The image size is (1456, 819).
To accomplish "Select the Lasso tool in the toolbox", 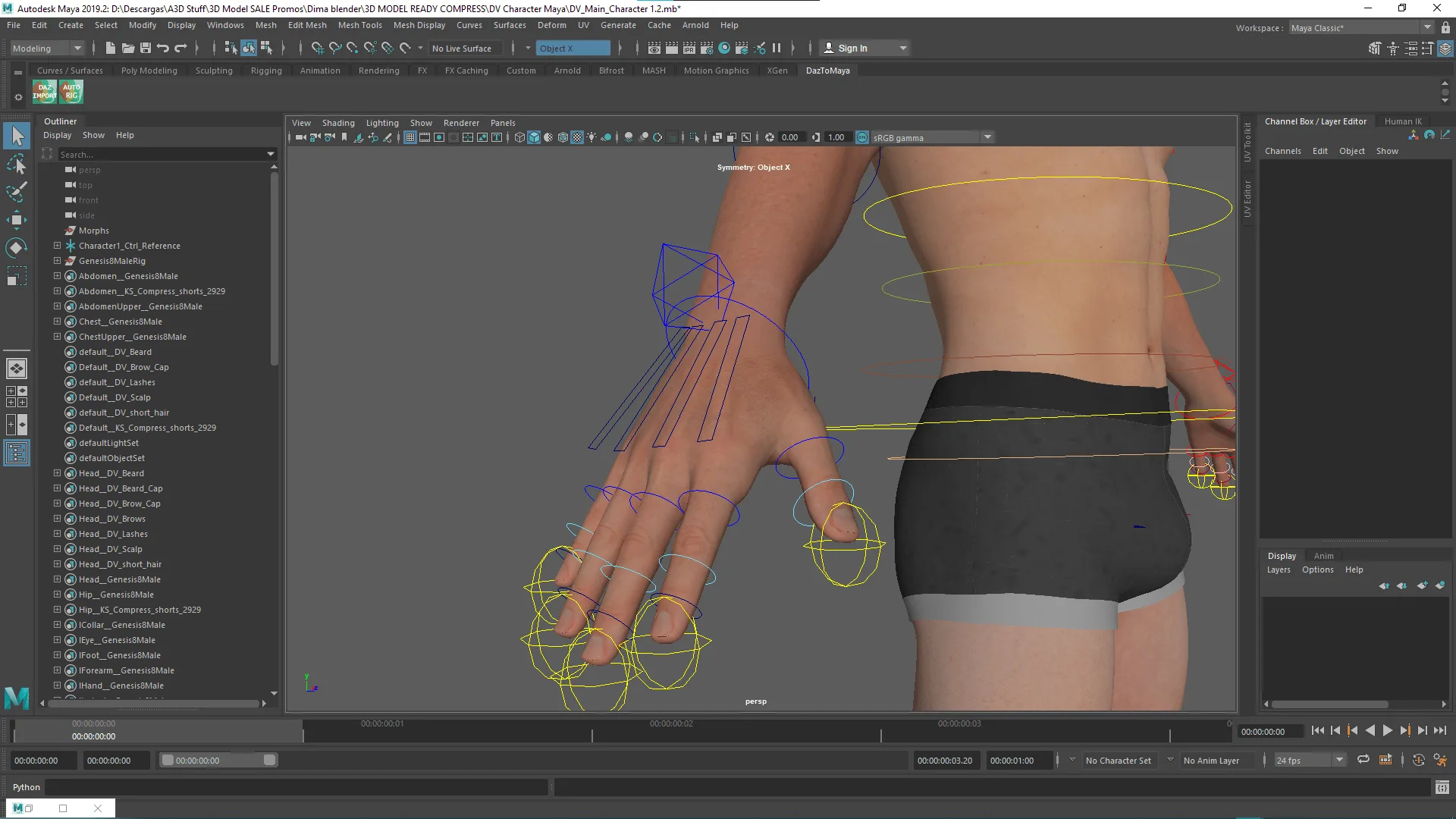I will point(17,165).
